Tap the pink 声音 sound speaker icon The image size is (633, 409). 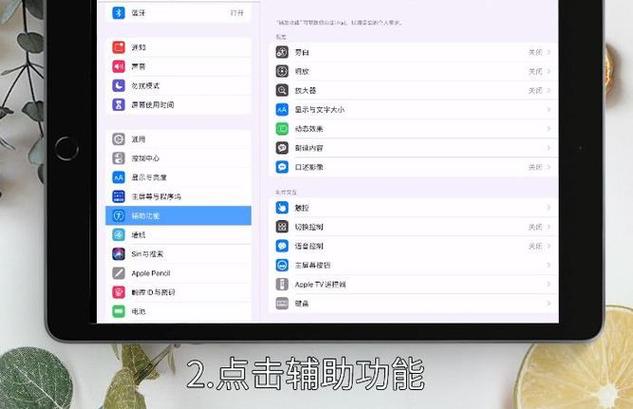[118, 66]
